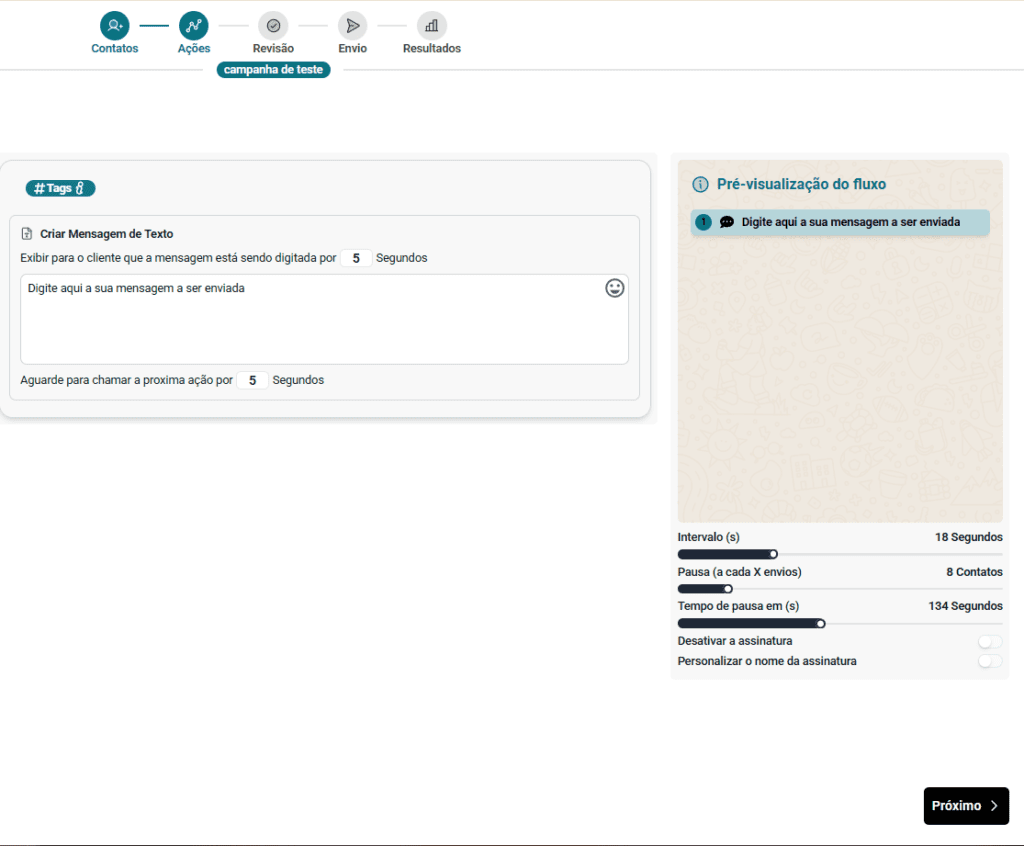Image resolution: width=1024 pixels, height=846 pixels.
Task: Click the Próximo button
Action: [965, 806]
